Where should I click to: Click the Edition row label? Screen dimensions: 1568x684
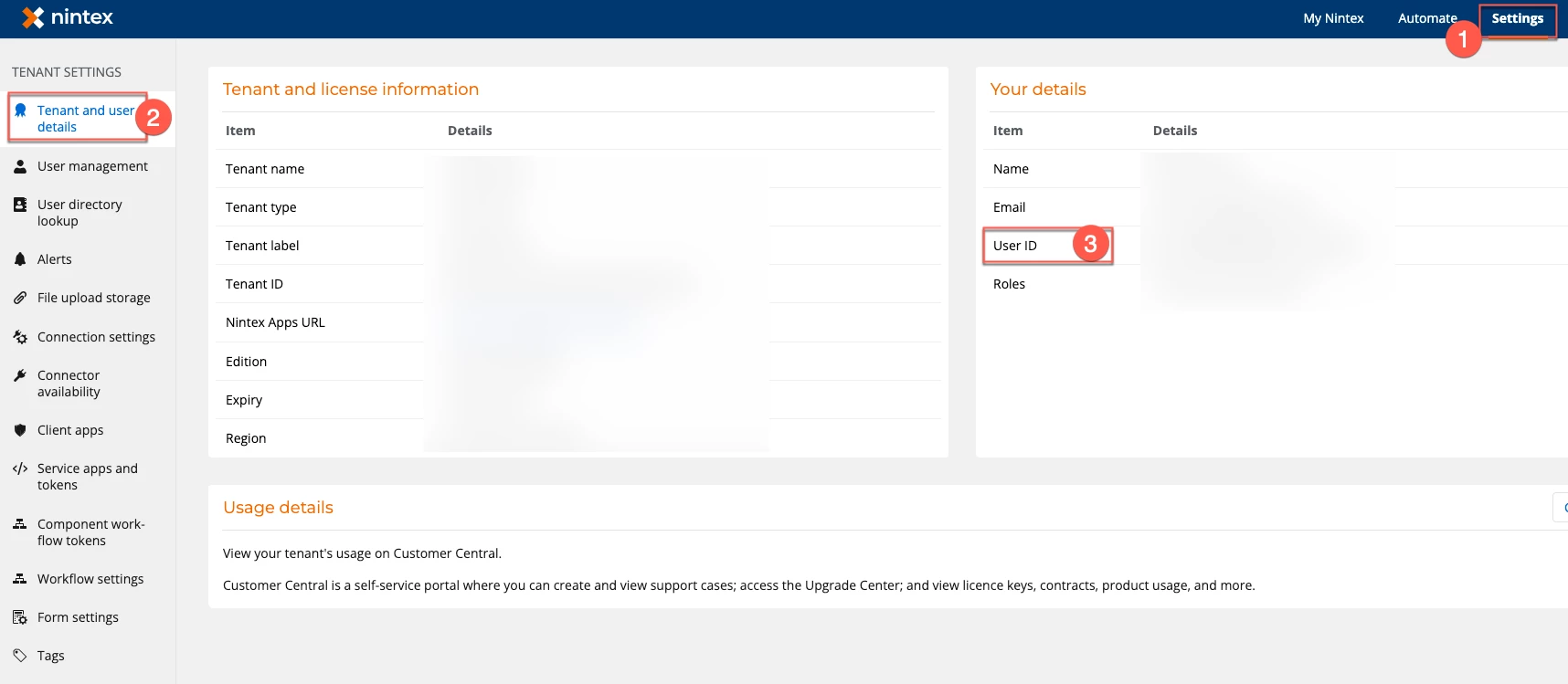pyautogui.click(x=247, y=362)
